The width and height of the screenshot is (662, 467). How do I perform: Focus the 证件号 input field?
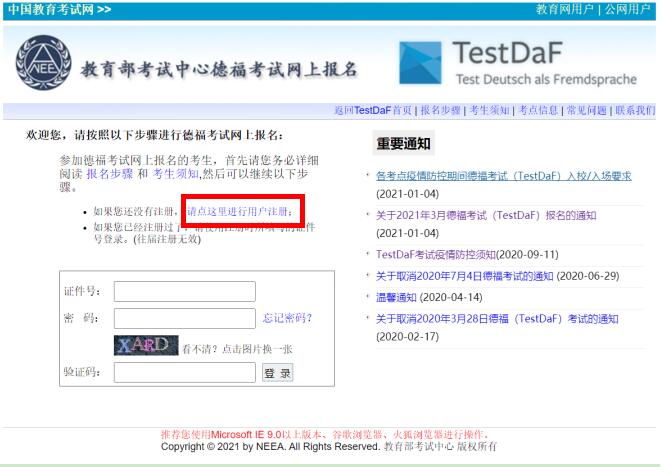pyautogui.click(x=184, y=291)
